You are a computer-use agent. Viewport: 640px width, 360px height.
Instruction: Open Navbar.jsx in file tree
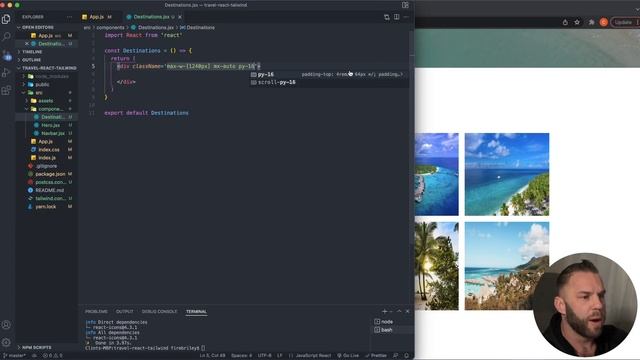(53, 133)
